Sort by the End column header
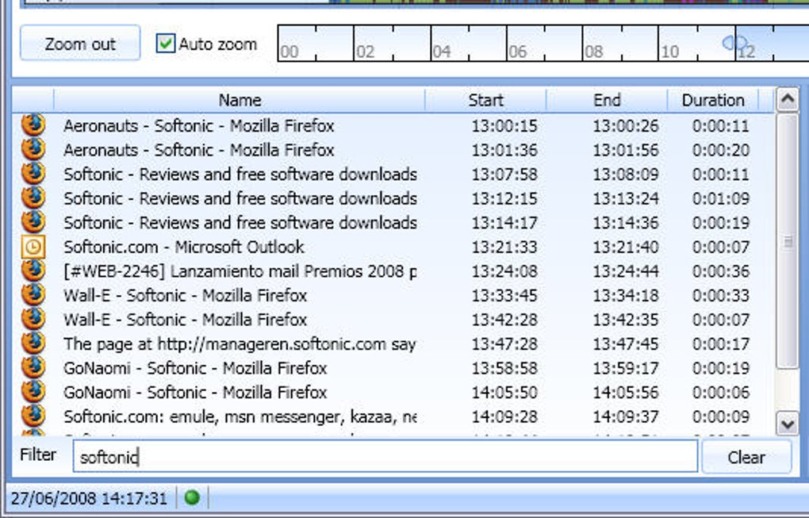The image size is (809, 518). tap(607, 100)
